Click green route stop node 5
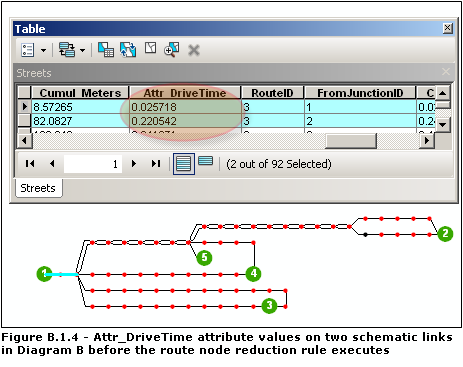This screenshot has width=463, height=367. click(204, 258)
